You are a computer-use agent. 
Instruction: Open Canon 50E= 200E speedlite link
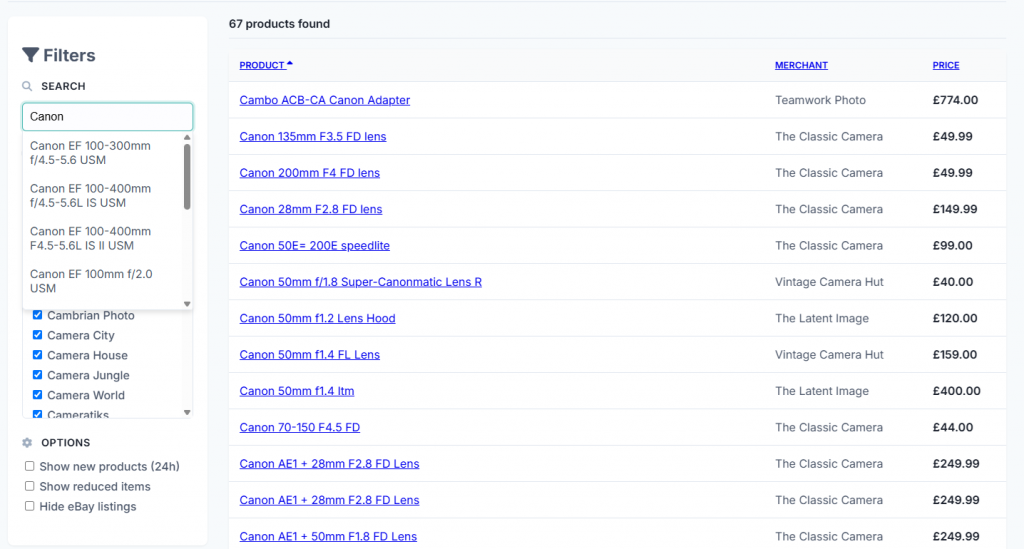(315, 245)
